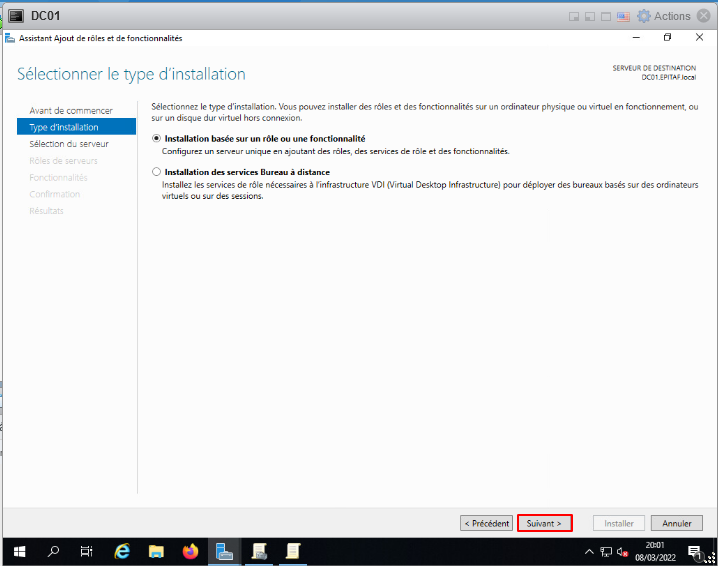The height and width of the screenshot is (566, 718).
Task: Open the notification center icon
Action: point(695,551)
